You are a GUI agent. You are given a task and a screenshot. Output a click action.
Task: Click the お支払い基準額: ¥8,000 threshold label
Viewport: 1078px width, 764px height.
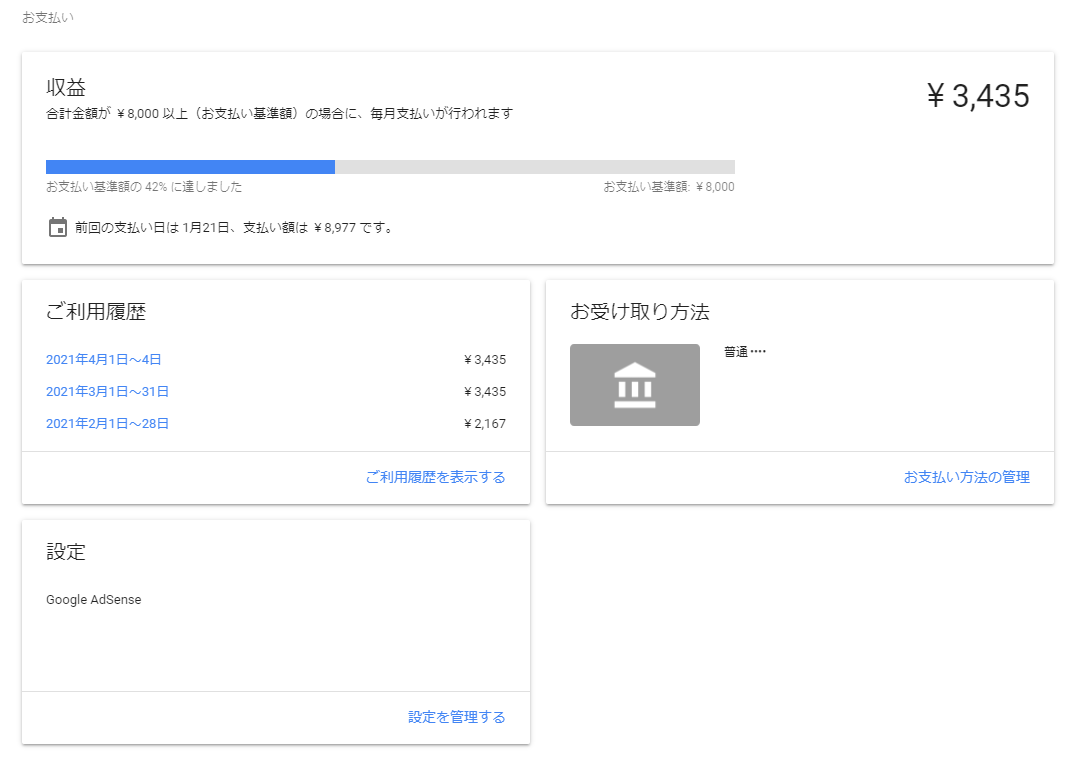tap(668, 187)
